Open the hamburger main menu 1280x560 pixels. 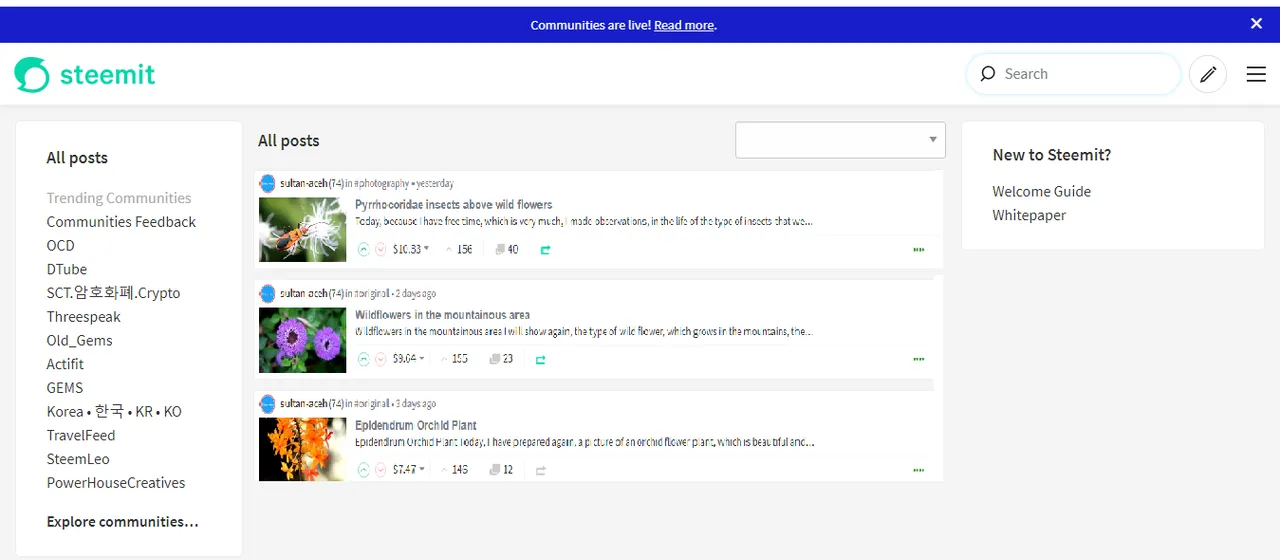tap(1256, 74)
